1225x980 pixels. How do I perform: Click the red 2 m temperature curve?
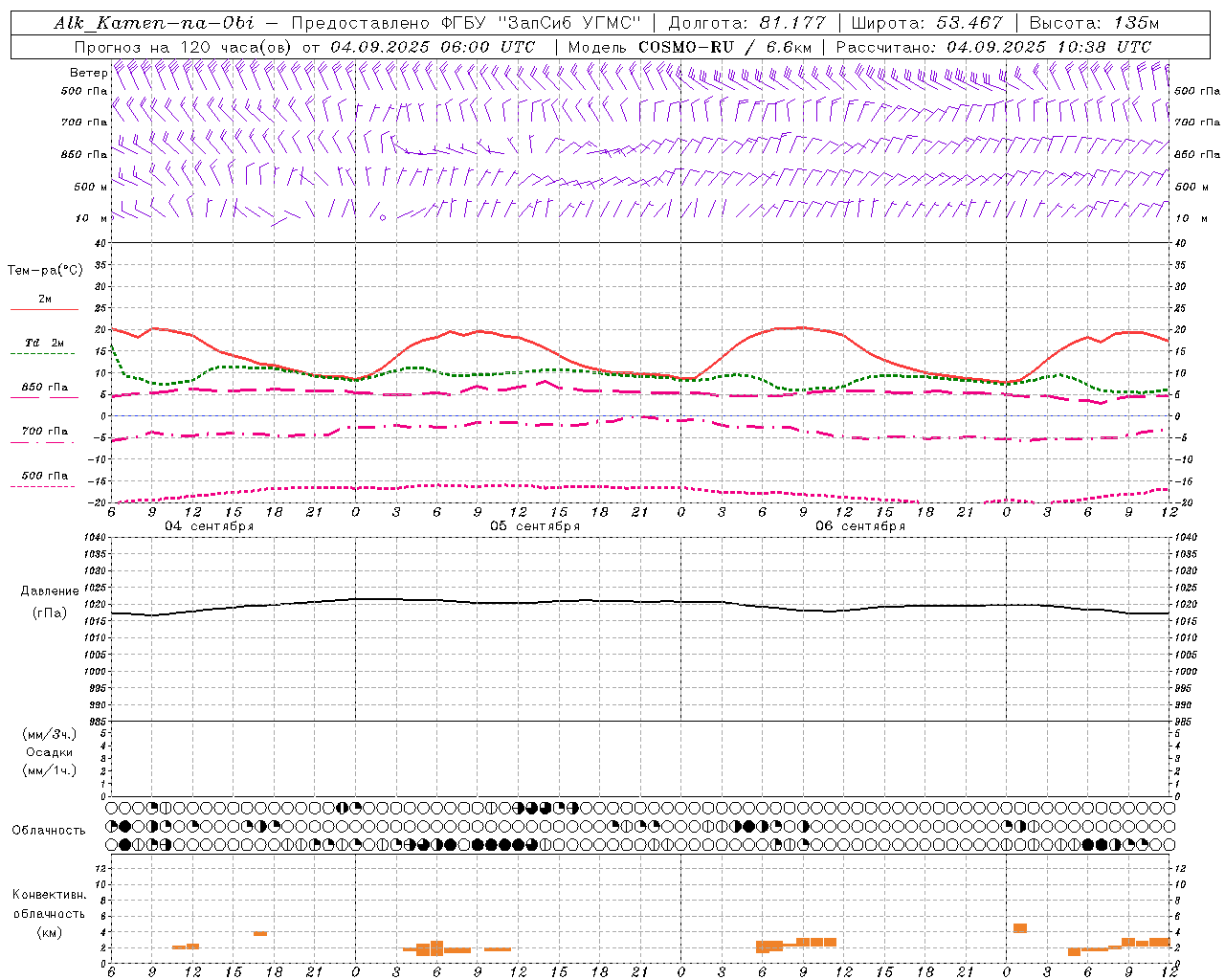coord(800,328)
